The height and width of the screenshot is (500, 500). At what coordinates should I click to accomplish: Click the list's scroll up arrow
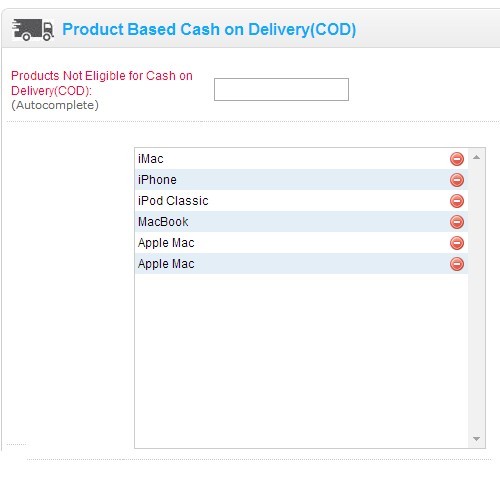pyautogui.click(x=476, y=157)
